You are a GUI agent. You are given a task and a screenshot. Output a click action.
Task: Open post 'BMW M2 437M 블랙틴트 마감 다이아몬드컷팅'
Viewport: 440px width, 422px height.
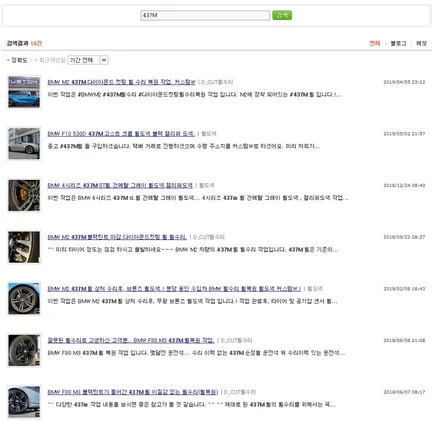tap(117, 237)
